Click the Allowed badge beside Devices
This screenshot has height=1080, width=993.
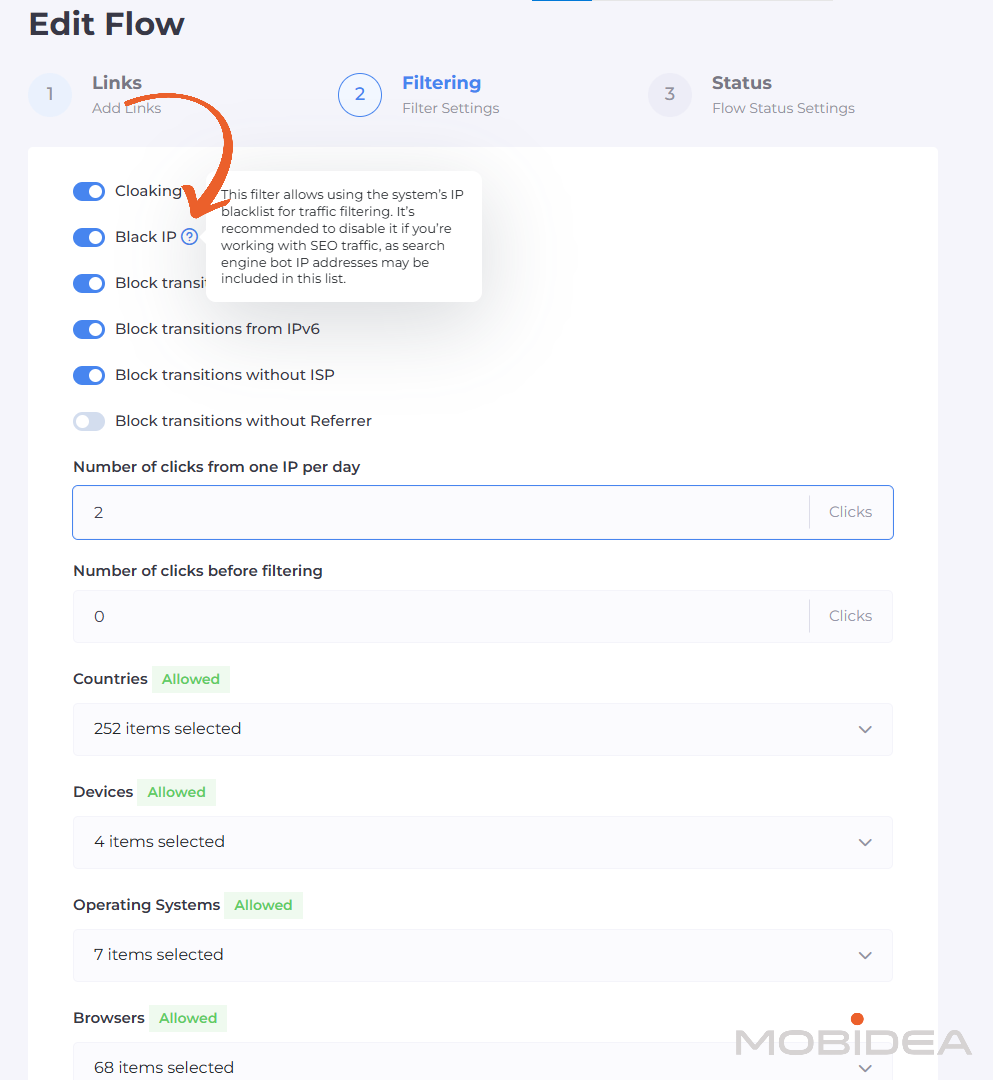(176, 792)
